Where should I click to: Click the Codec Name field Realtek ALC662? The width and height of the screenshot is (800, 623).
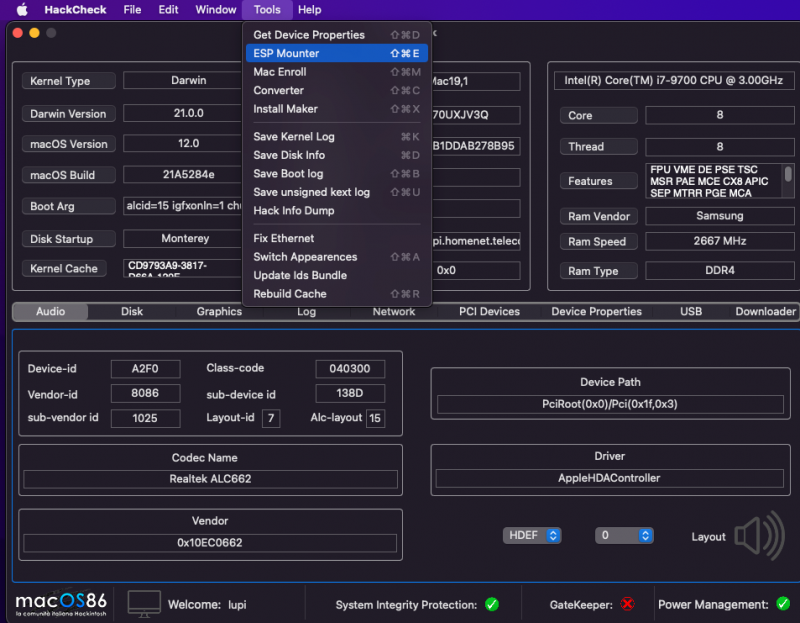(x=210, y=479)
